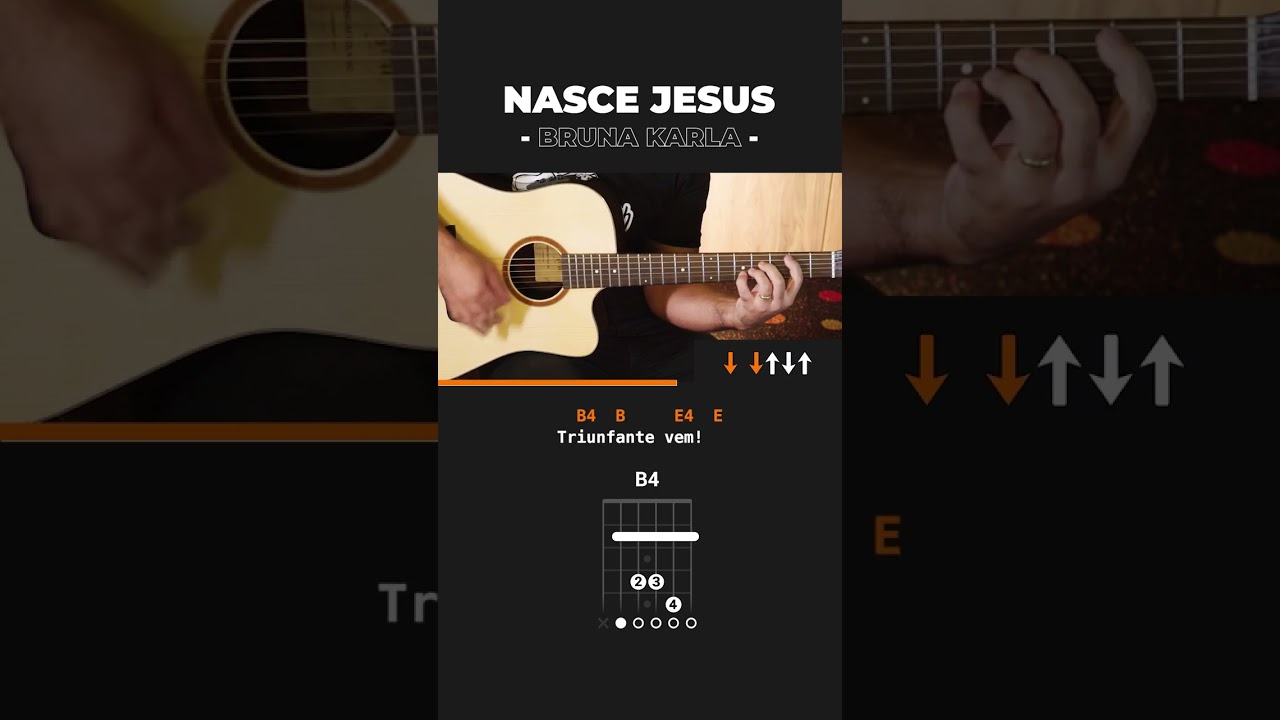Screen dimensions: 1280x720
Task: Click the white barre line on chord diagram
Action: (x=655, y=537)
